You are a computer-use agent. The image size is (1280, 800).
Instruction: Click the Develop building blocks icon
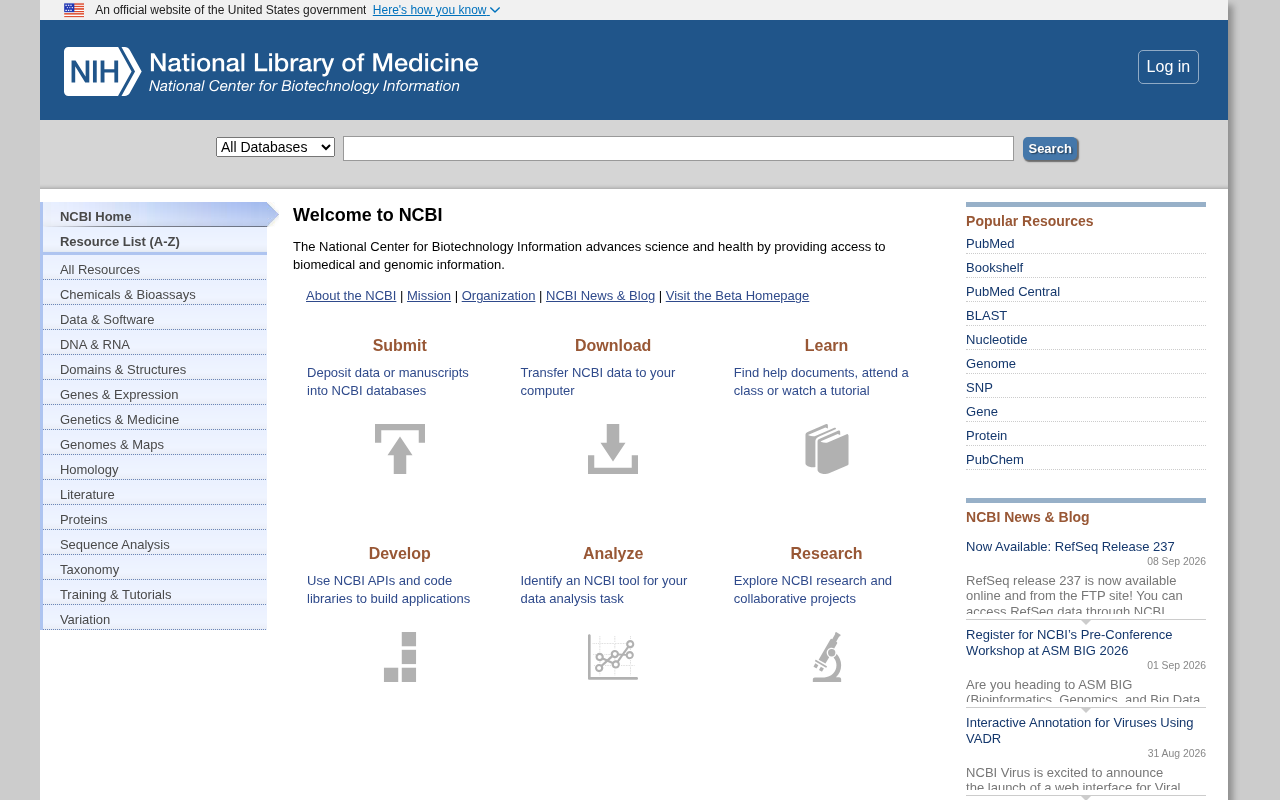[400, 657]
